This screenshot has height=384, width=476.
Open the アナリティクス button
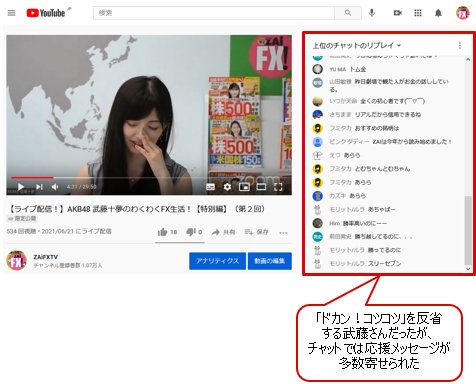217,261
